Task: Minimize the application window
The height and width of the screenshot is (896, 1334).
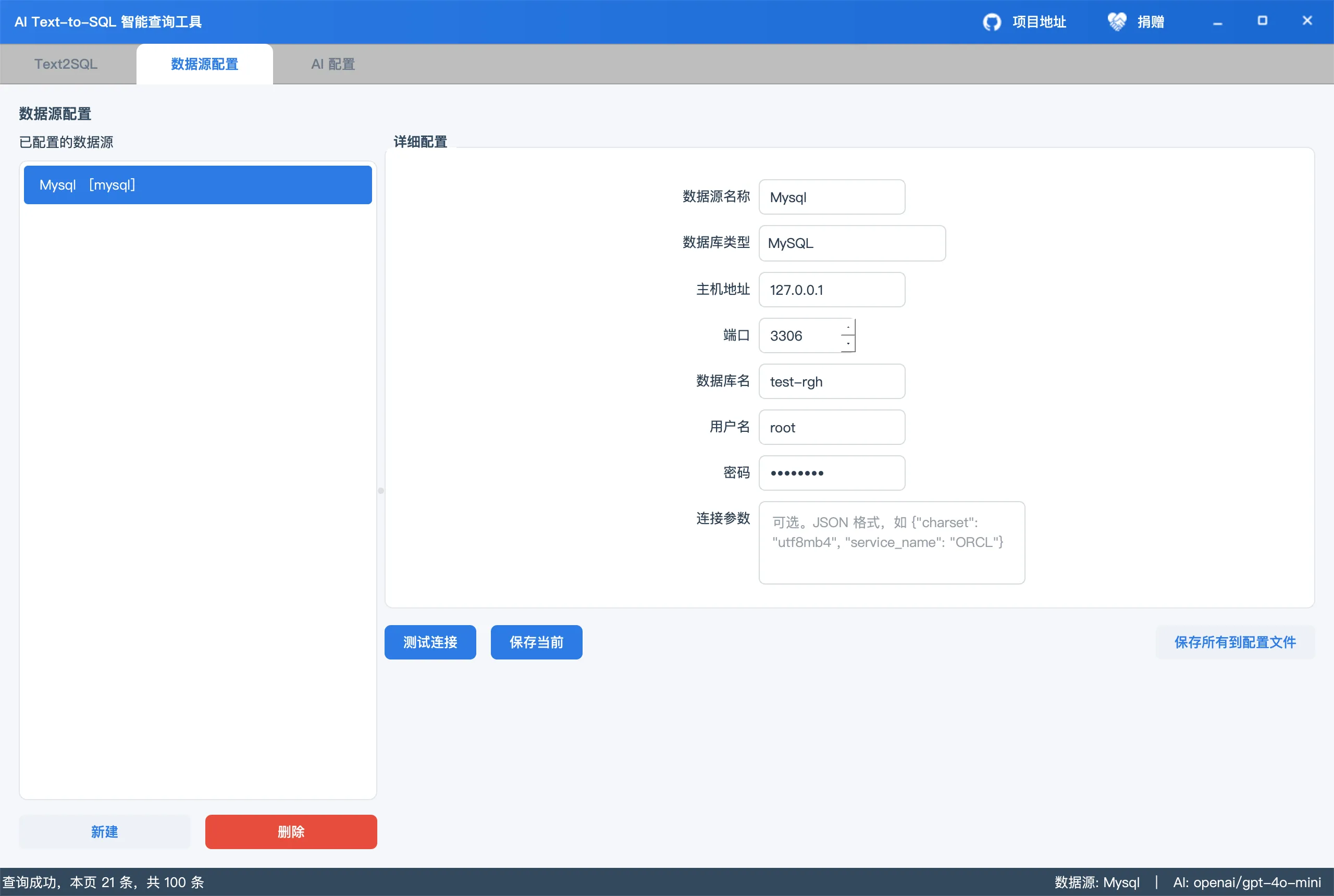Action: pyautogui.click(x=1217, y=22)
